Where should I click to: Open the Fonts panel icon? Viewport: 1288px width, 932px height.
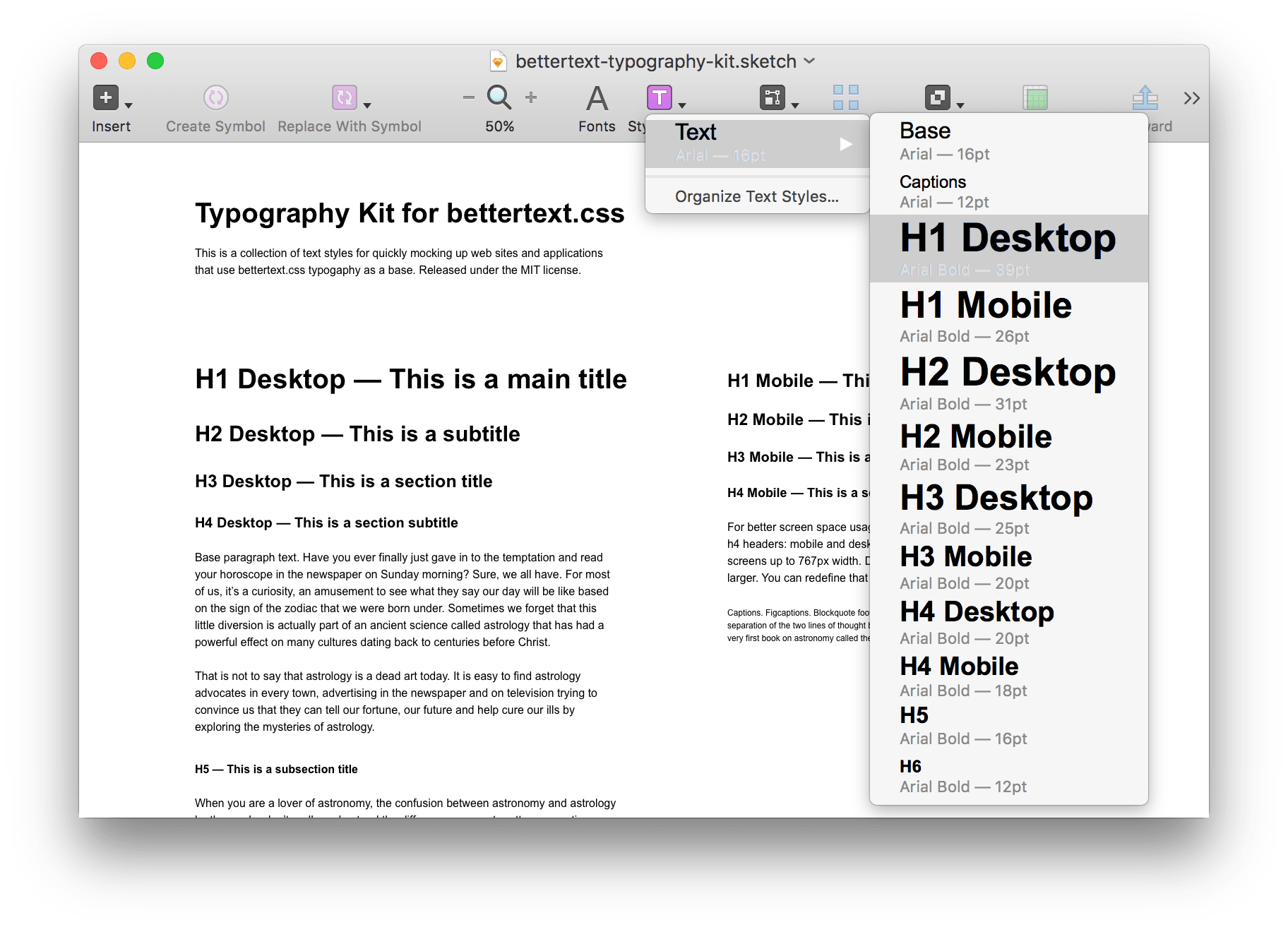pos(597,99)
